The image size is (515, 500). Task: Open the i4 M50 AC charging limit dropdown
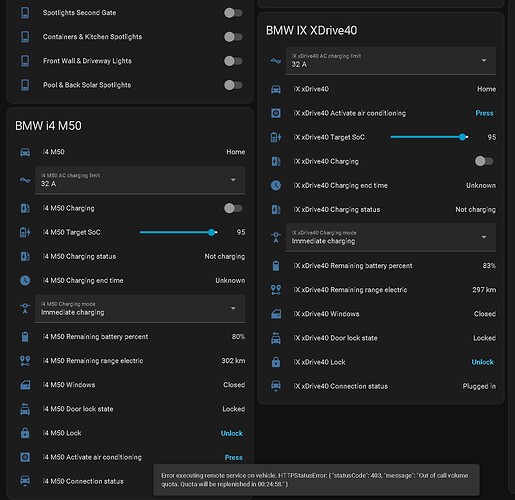point(140,180)
